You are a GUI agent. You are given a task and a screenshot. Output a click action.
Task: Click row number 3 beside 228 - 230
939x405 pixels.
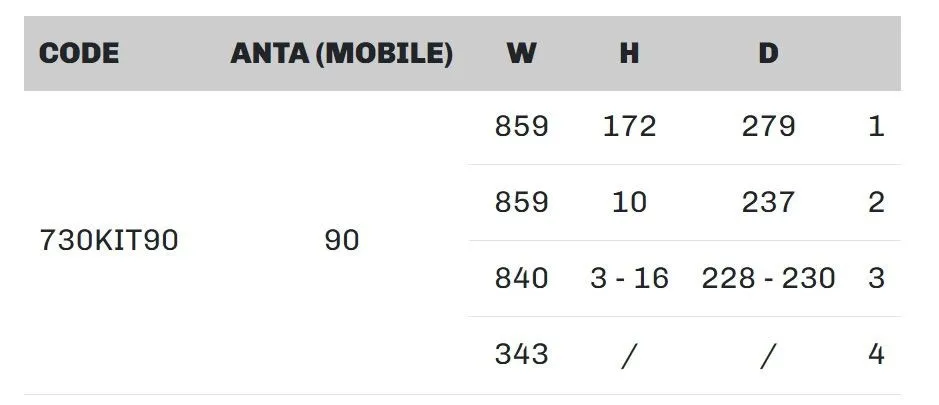click(x=876, y=278)
